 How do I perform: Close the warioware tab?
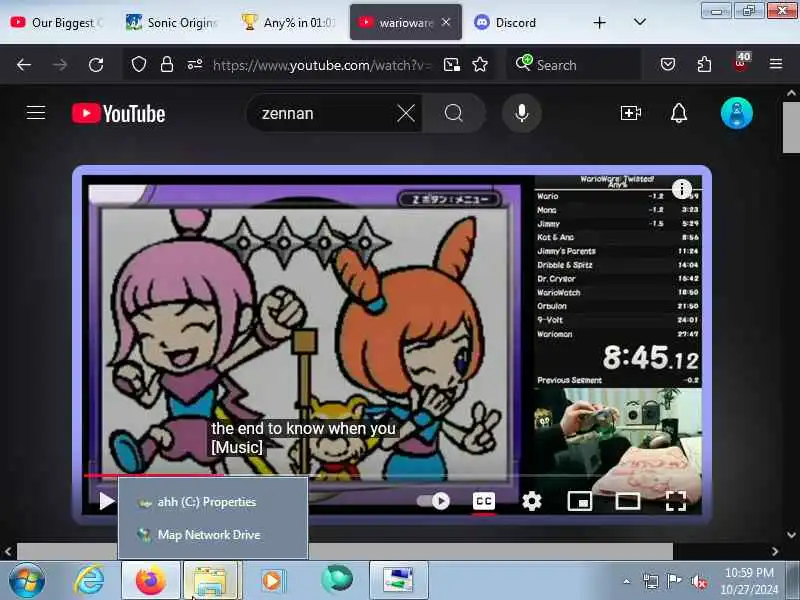[446, 22]
